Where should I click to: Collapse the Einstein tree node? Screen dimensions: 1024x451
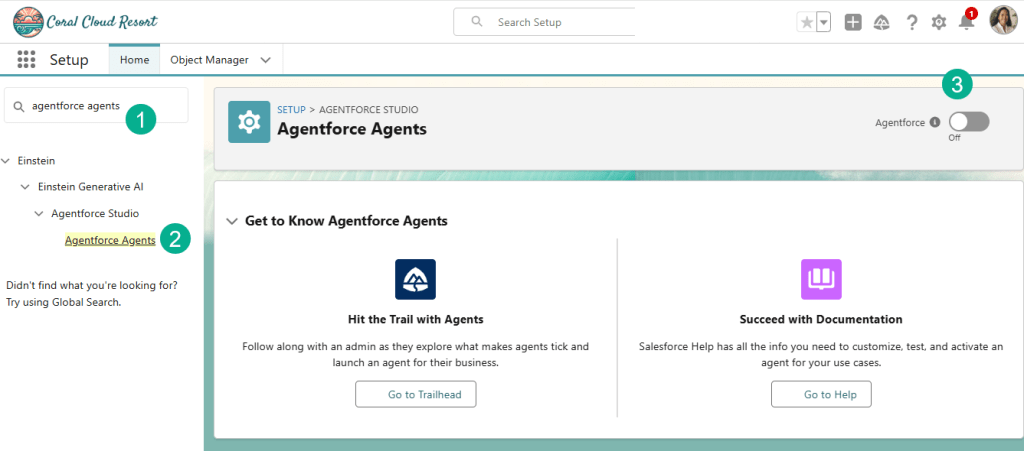click(7, 160)
